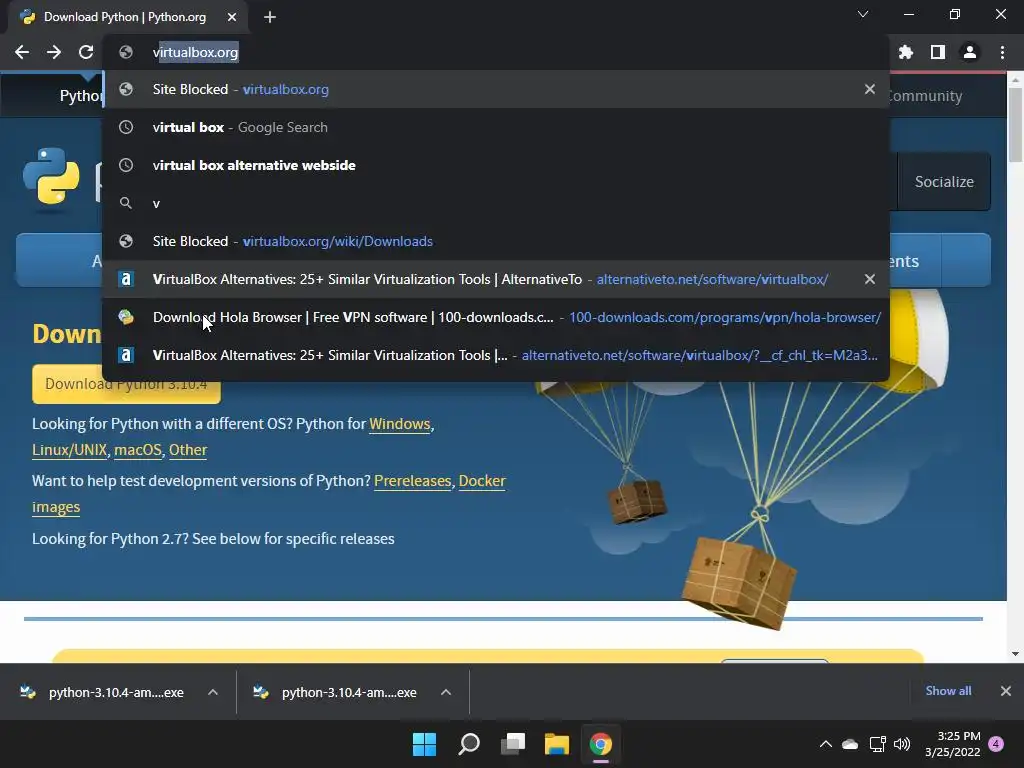1024x768 pixels.
Task: Open taskbar Search
Action: point(469,744)
